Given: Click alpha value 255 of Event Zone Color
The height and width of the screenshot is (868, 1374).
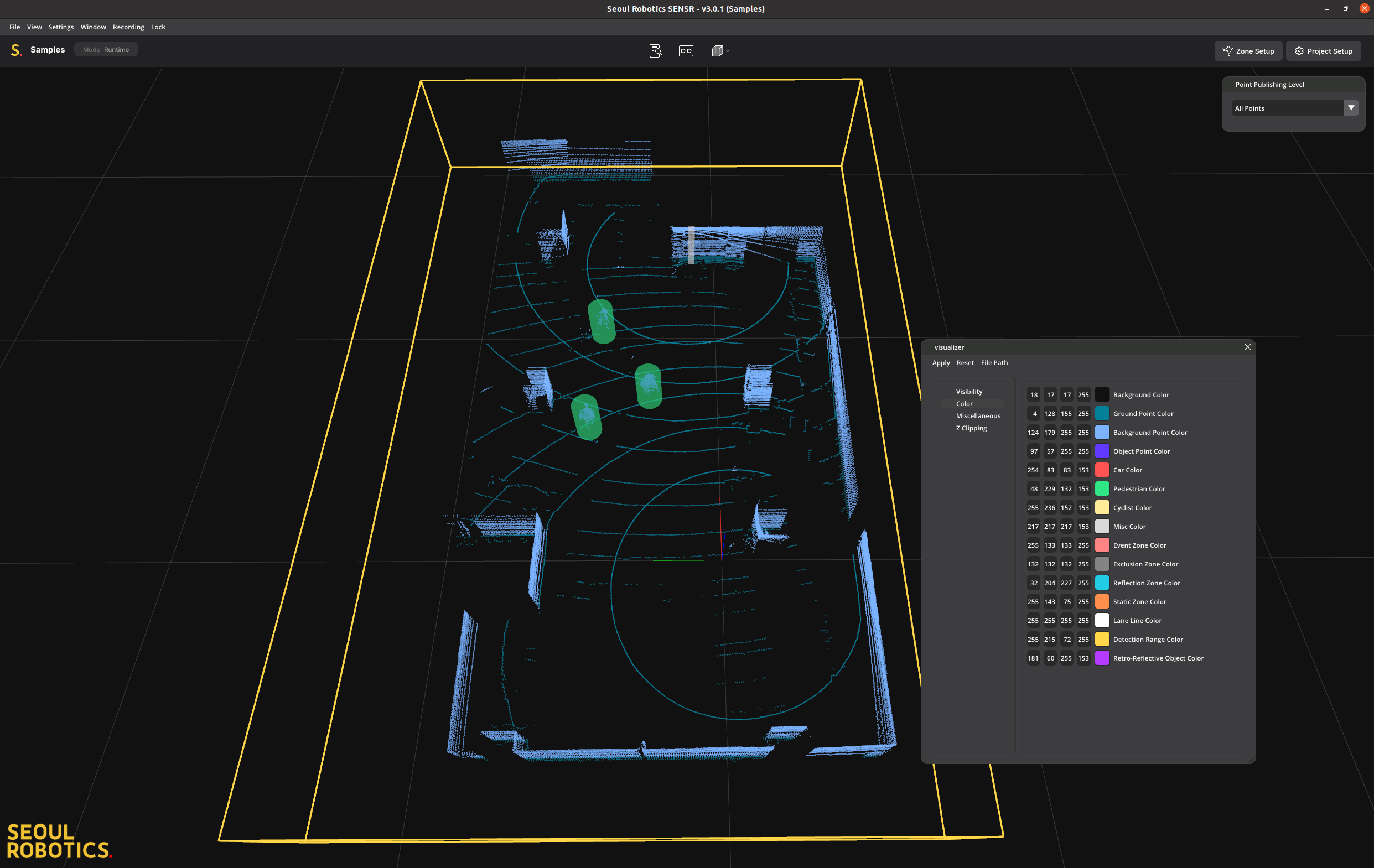Looking at the screenshot, I should tap(1083, 545).
